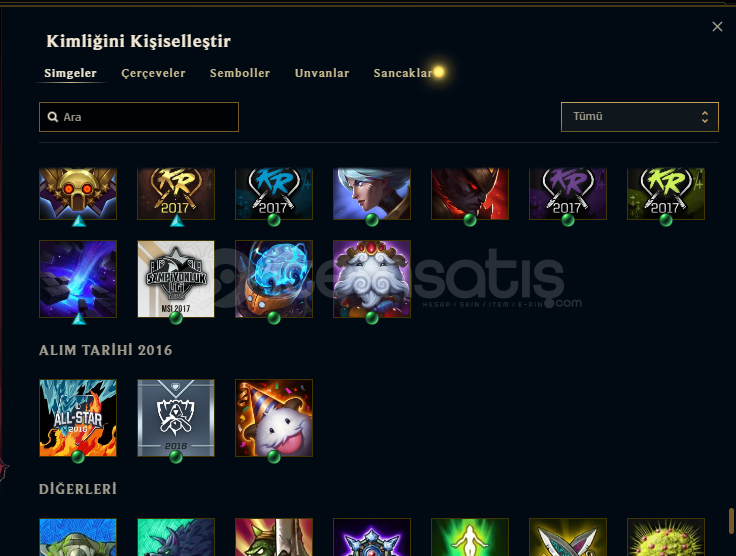Viewport: 736px width, 556px height.
Task: Choose the Worlds 2016 silver trophy icon
Action: click(176, 418)
